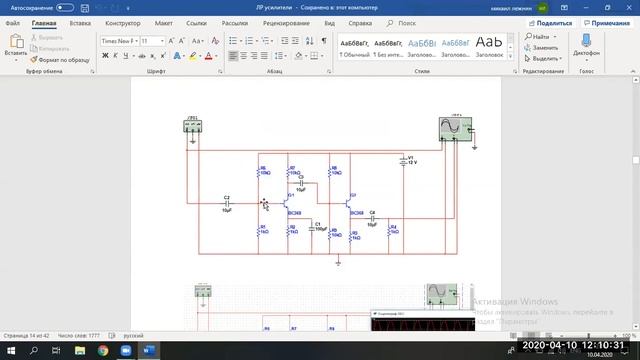Center text alignment icon

[244, 56]
